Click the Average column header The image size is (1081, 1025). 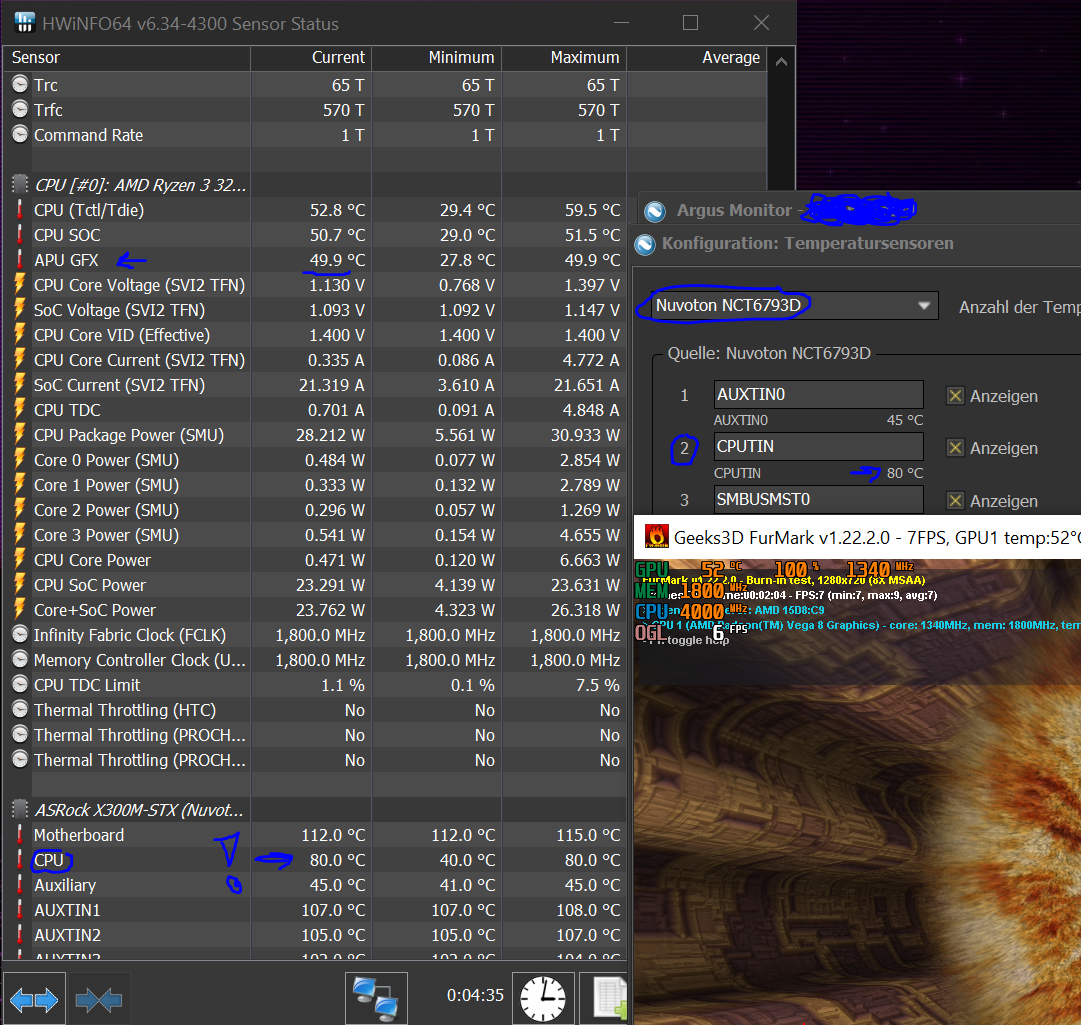click(697, 58)
